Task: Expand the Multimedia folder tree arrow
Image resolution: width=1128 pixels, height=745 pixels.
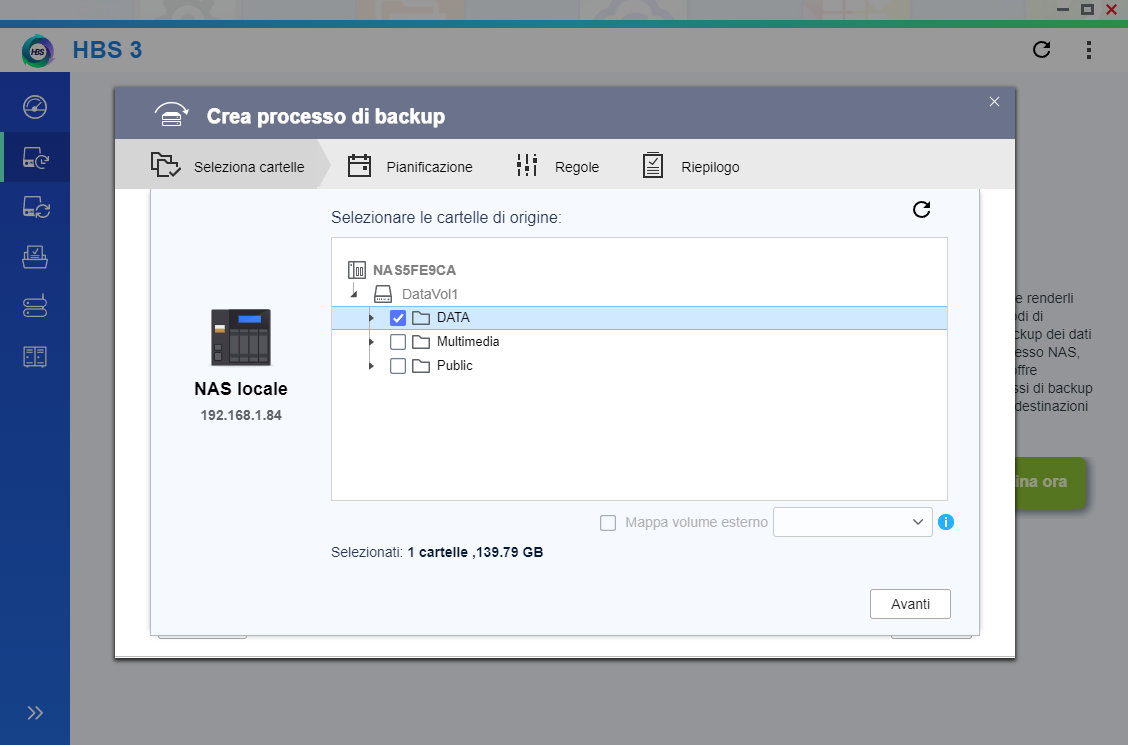Action: [x=371, y=342]
